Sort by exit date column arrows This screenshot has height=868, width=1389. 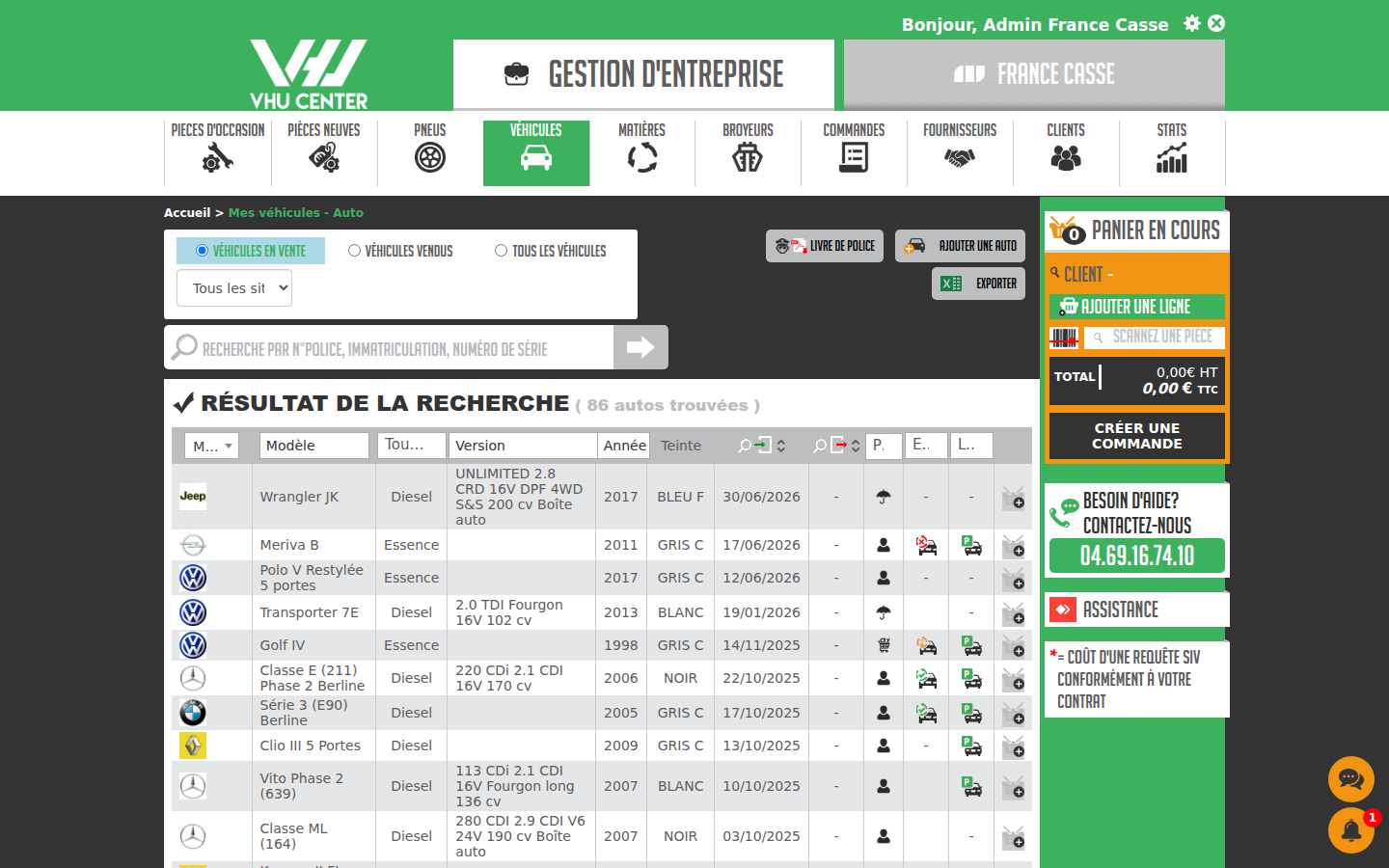856,446
